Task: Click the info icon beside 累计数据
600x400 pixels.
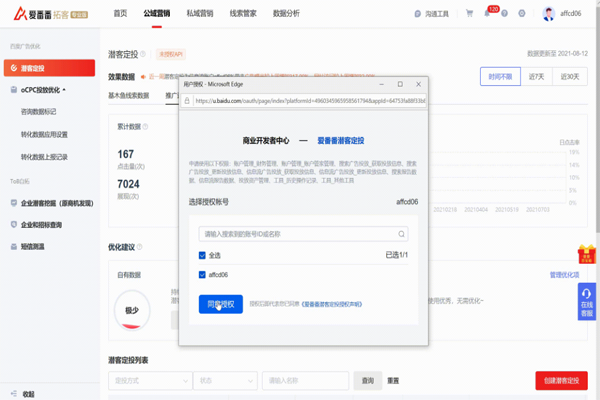Action: coord(145,127)
